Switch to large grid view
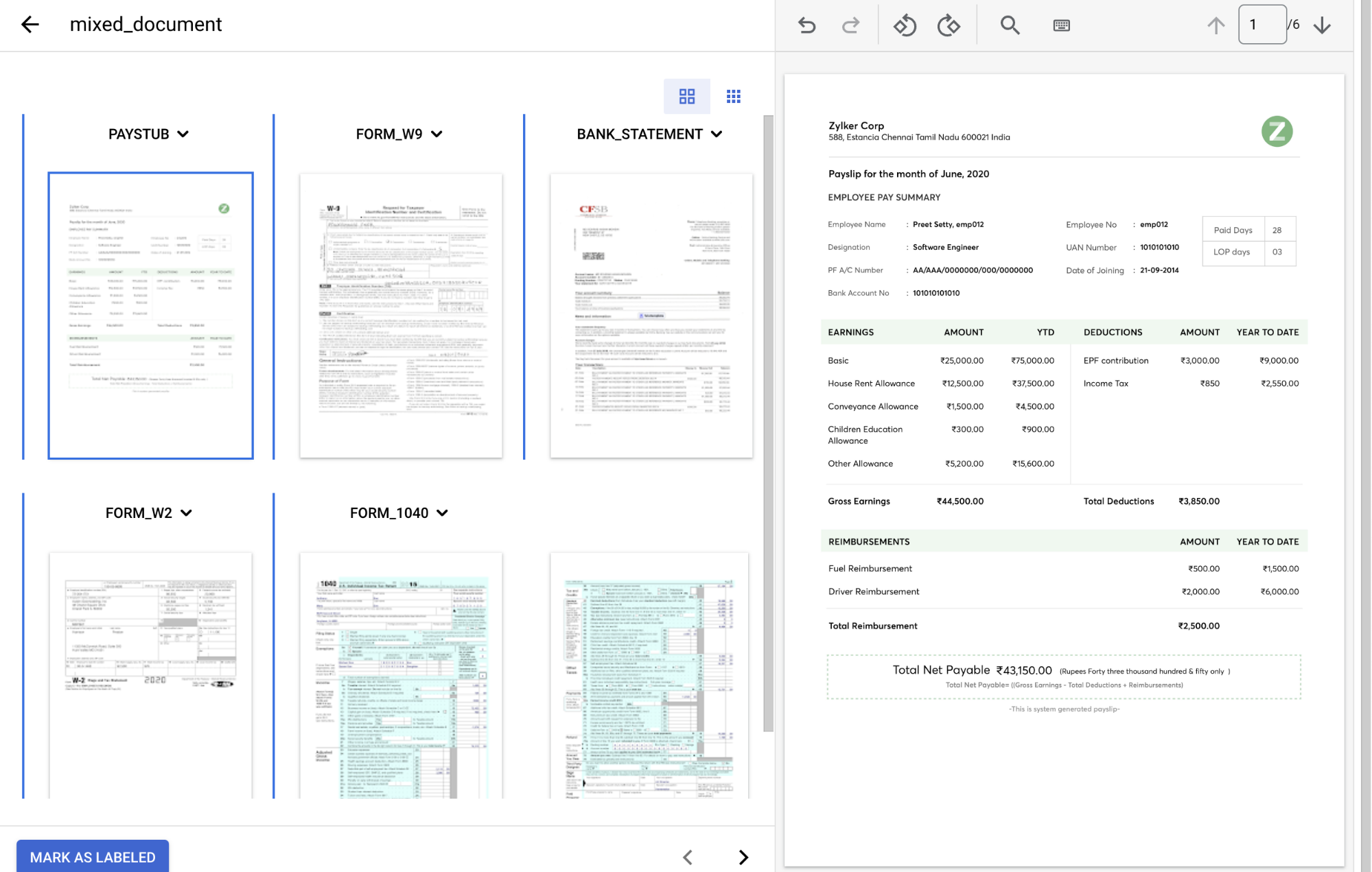Image resolution: width=1372 pixels, height=872 pixels. point(686,96)
